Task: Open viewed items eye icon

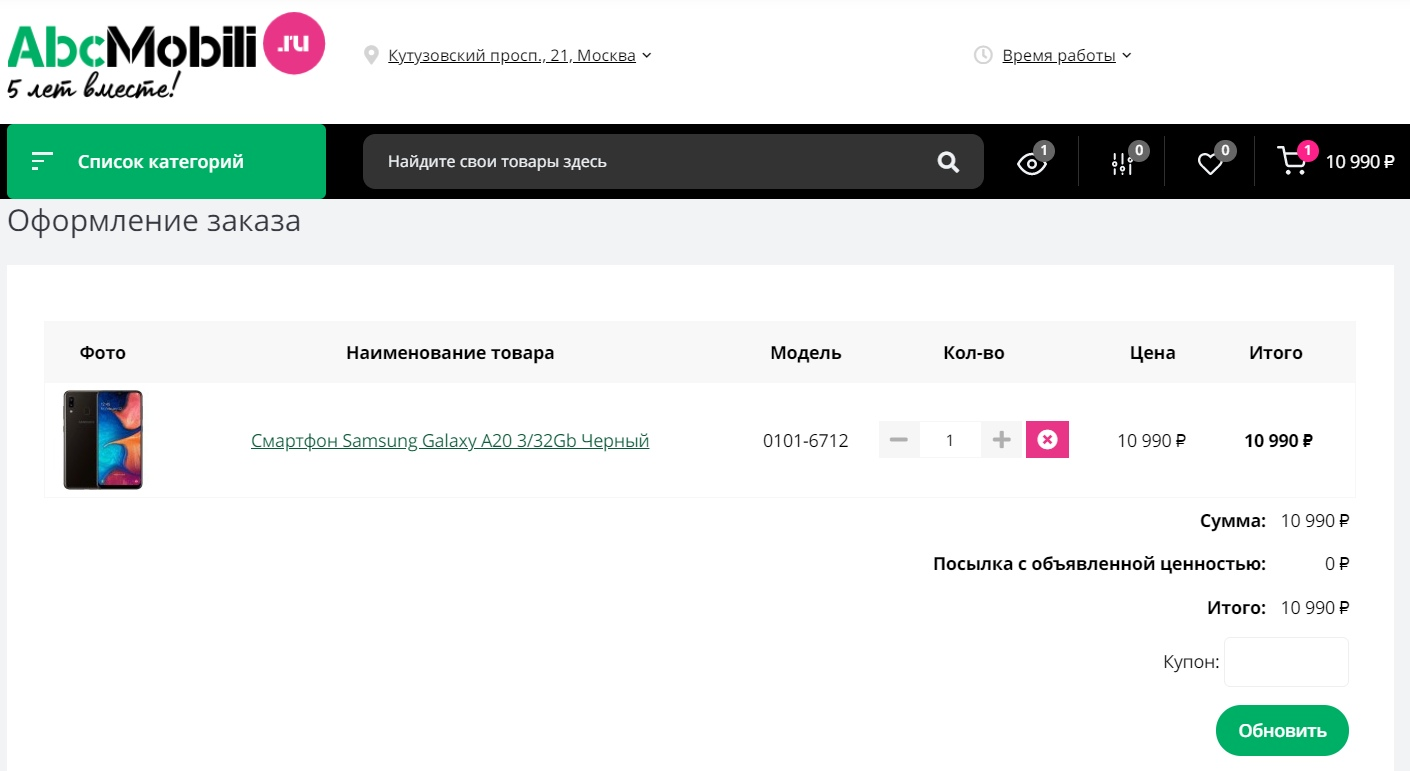Action: [1032, 164]
